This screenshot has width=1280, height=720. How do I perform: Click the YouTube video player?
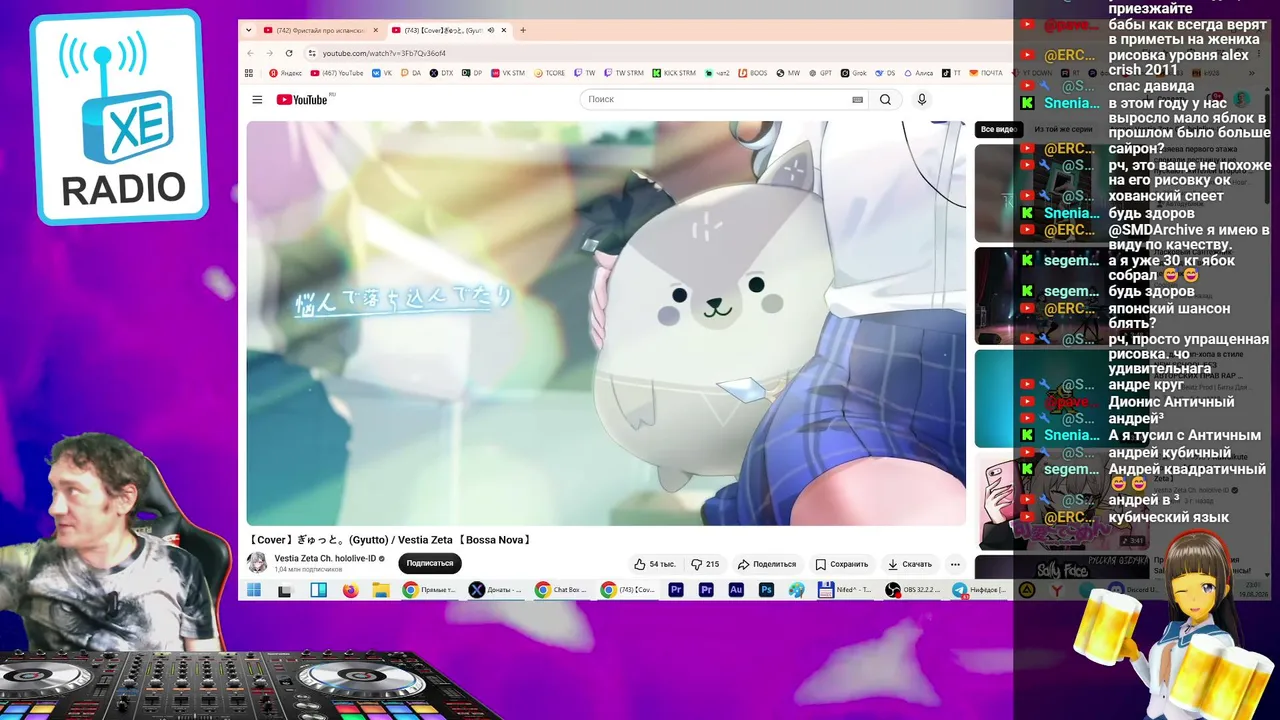(x=606, y=323)
